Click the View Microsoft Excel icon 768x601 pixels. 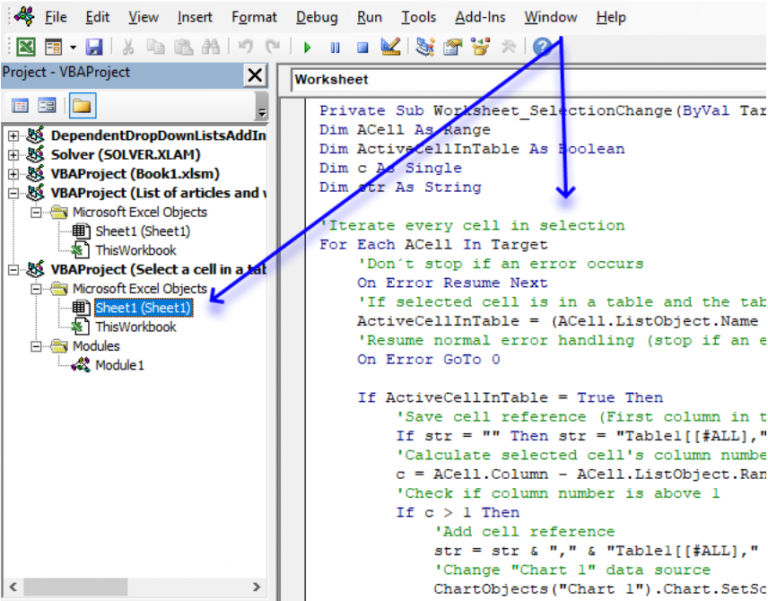click(26, 47)
